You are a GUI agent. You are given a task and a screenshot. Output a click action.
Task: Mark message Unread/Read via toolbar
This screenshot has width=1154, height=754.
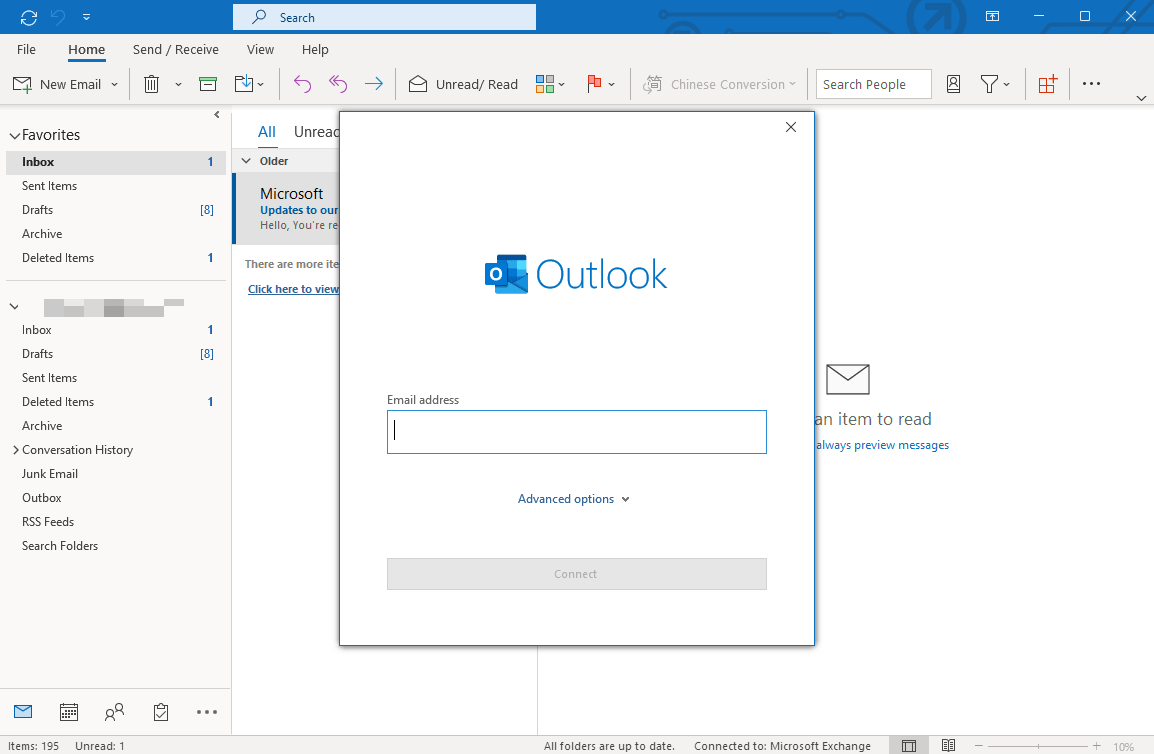463,84
